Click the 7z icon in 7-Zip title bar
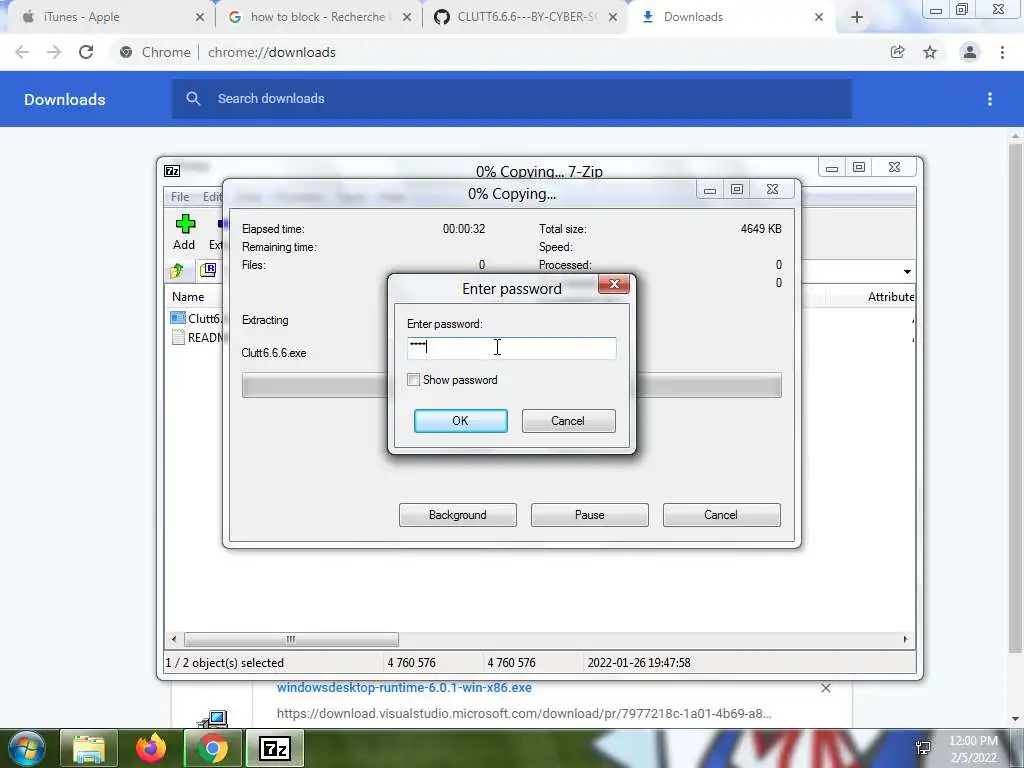The height and width of the screenshot is (768, 1024). point(172,171)
